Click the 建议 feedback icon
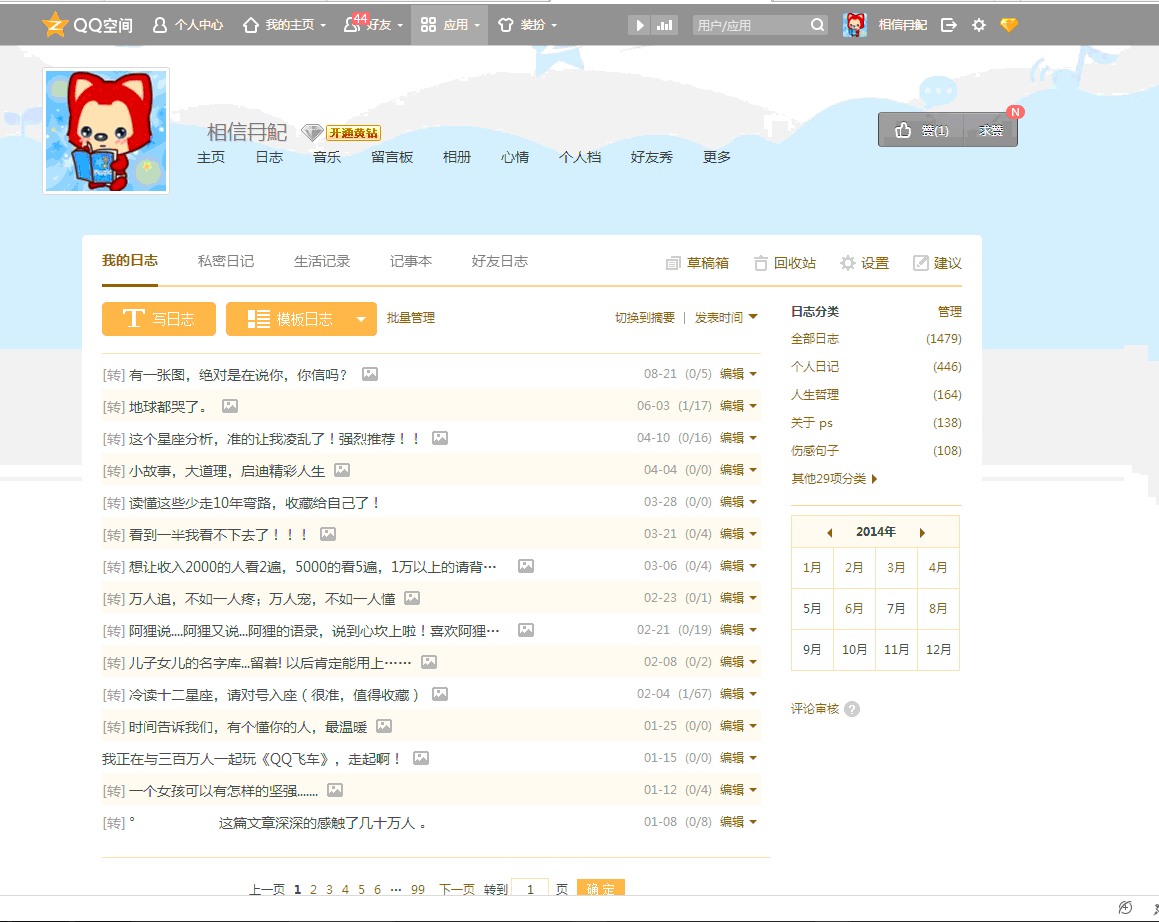 click(x=920, y=263)
